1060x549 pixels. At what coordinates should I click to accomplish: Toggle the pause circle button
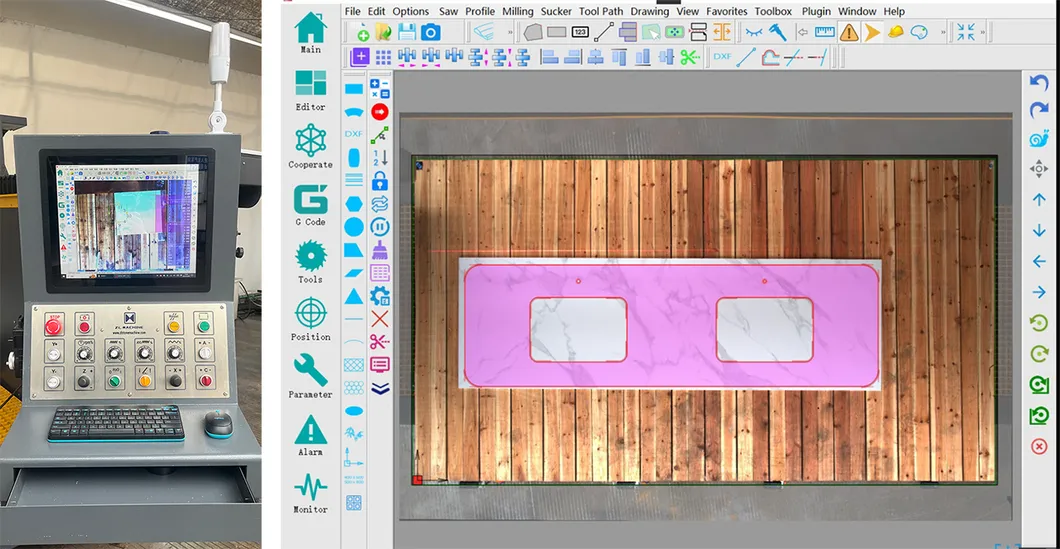(x=380, y=226)
